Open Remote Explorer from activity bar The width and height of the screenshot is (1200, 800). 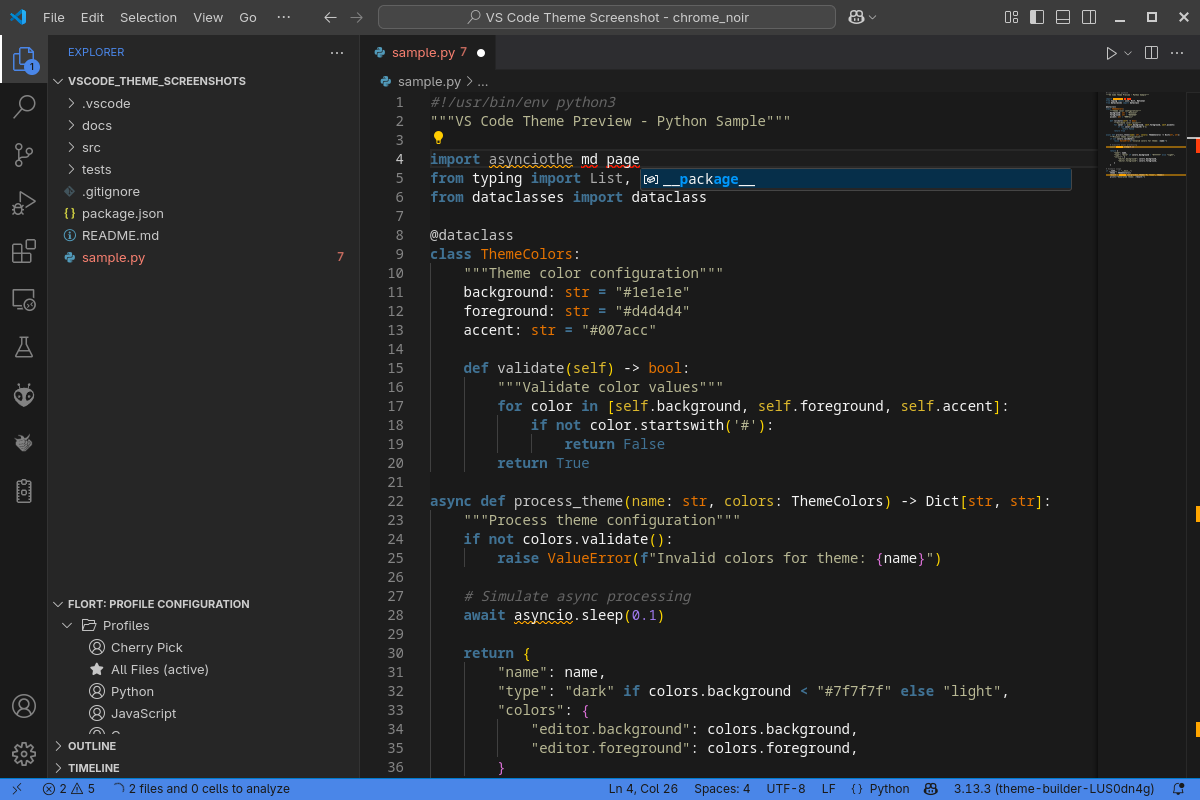coord(24,299)
